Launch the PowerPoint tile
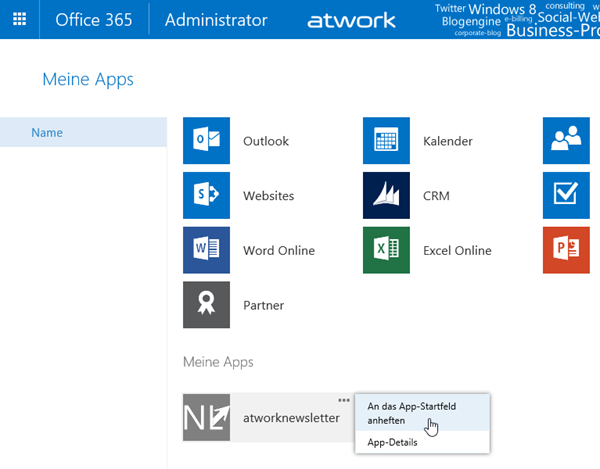 [x=566, y=250]
